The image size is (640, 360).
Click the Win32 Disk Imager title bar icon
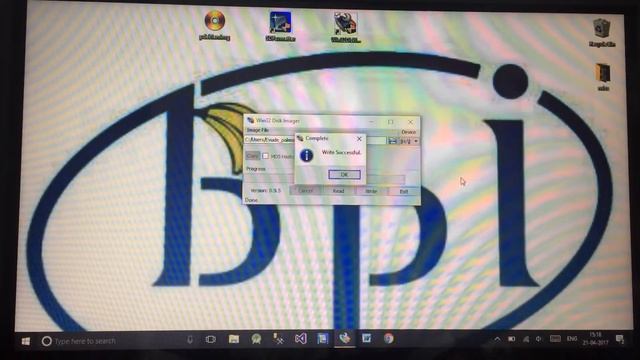(x=250, y=120)
